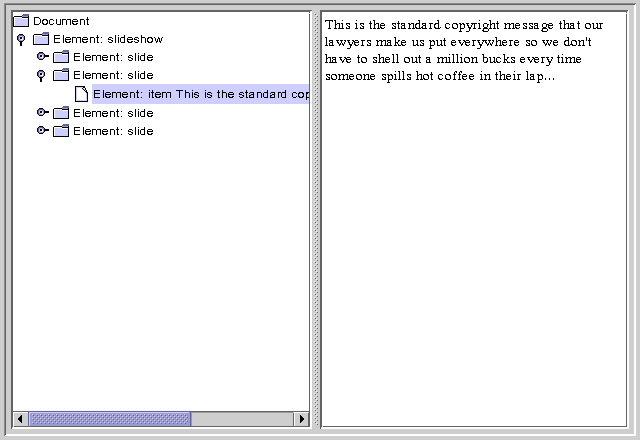Collapse the slideshow element node
Image resolution: width=640 pixels, height=440 pixels.
pyautogui.click(x=21, y=39)
